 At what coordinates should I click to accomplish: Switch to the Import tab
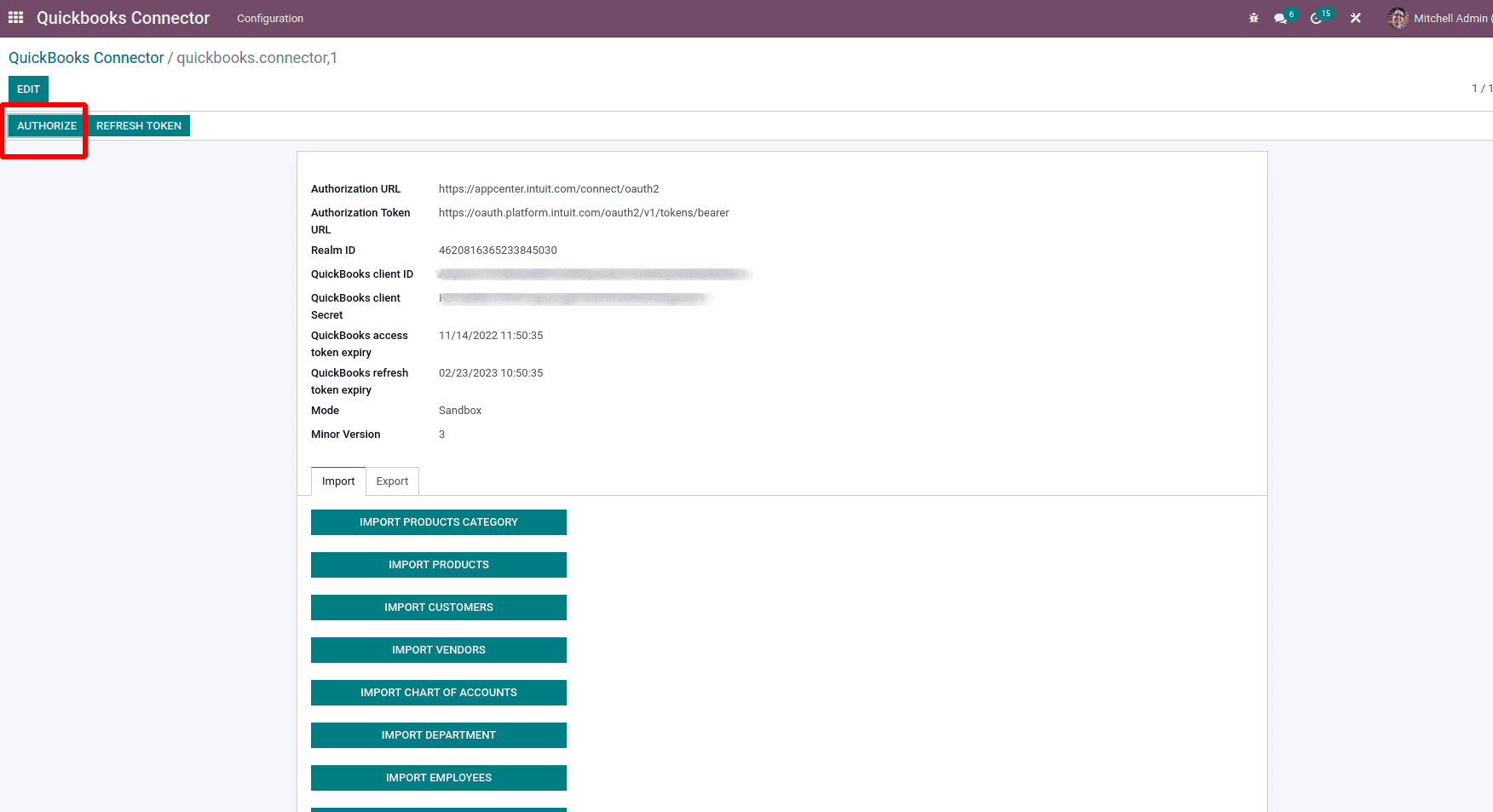point(338,481)
